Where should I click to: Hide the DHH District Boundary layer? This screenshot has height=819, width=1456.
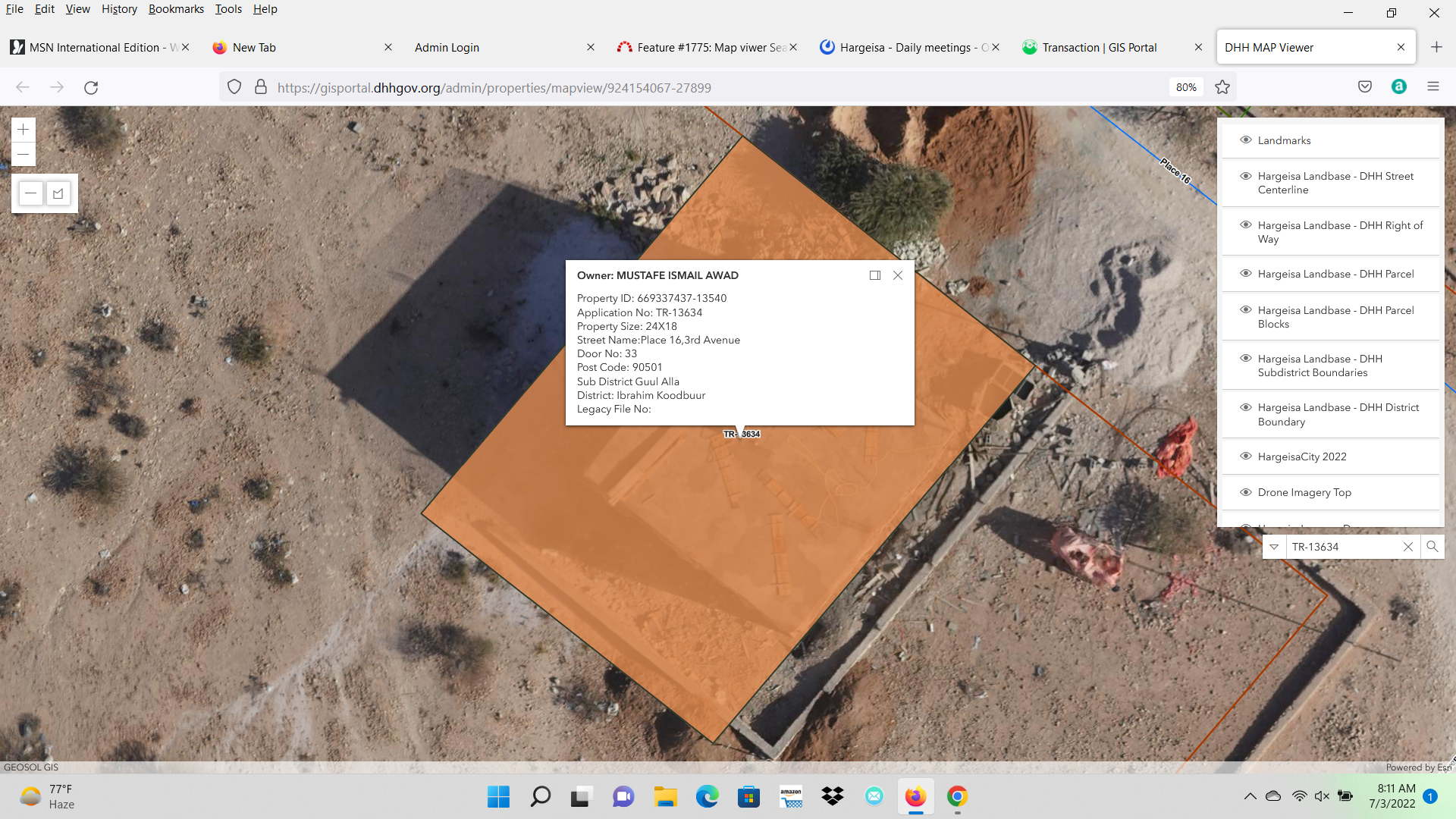(x=1245, y=407)
